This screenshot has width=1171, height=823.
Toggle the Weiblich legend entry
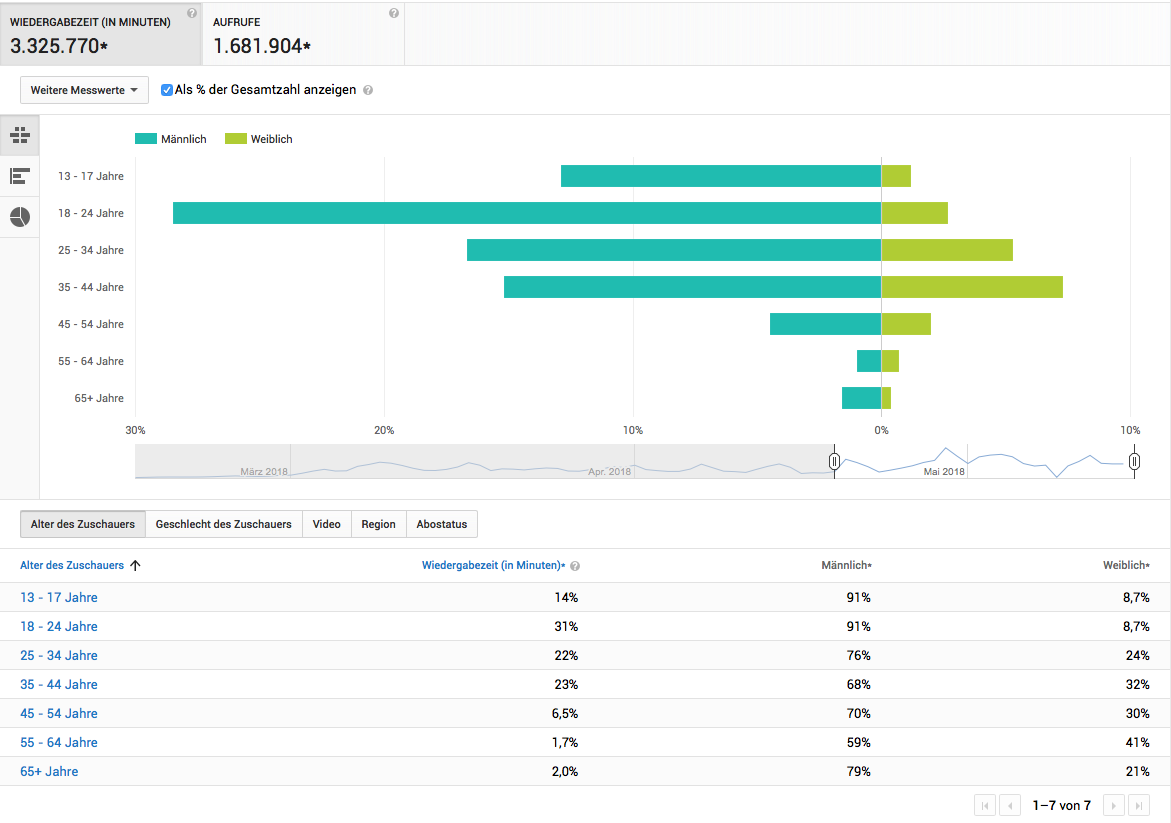coord(259,139)
